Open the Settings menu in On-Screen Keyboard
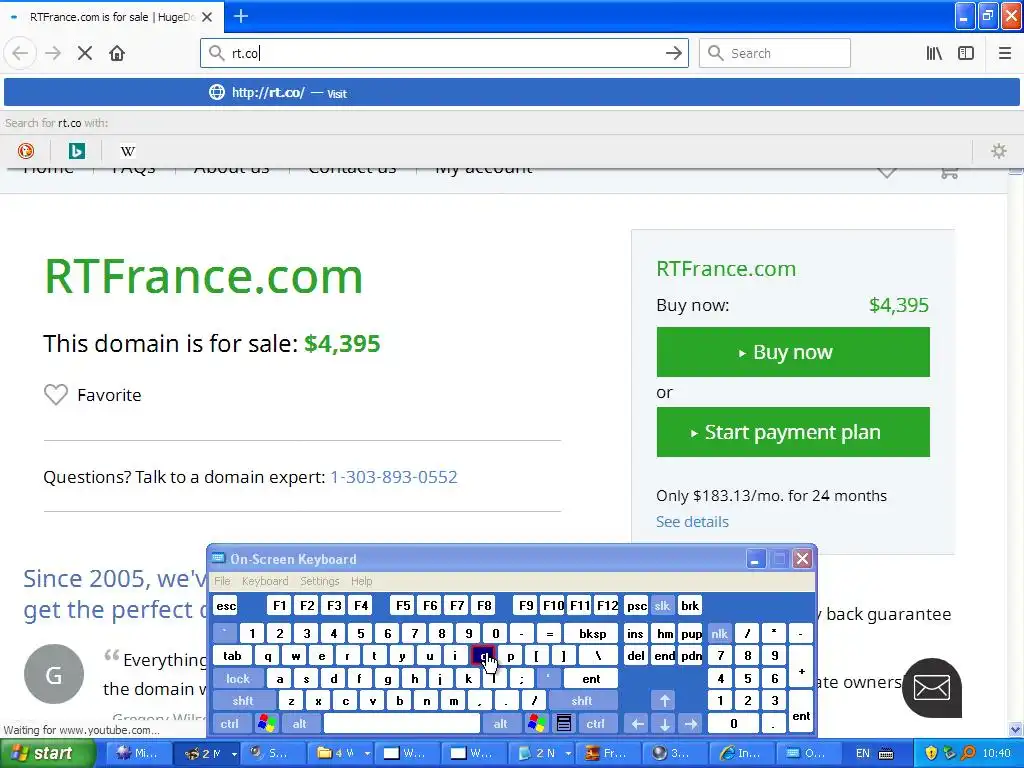The height and width of the screenshot is (768, 1024). (x=320, y=581)
